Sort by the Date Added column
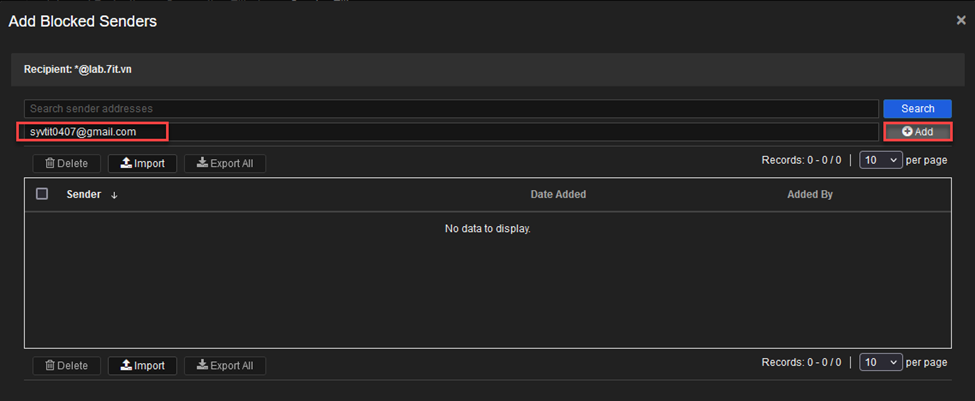Screen dimensions: 975x401 tap(558, 195)
